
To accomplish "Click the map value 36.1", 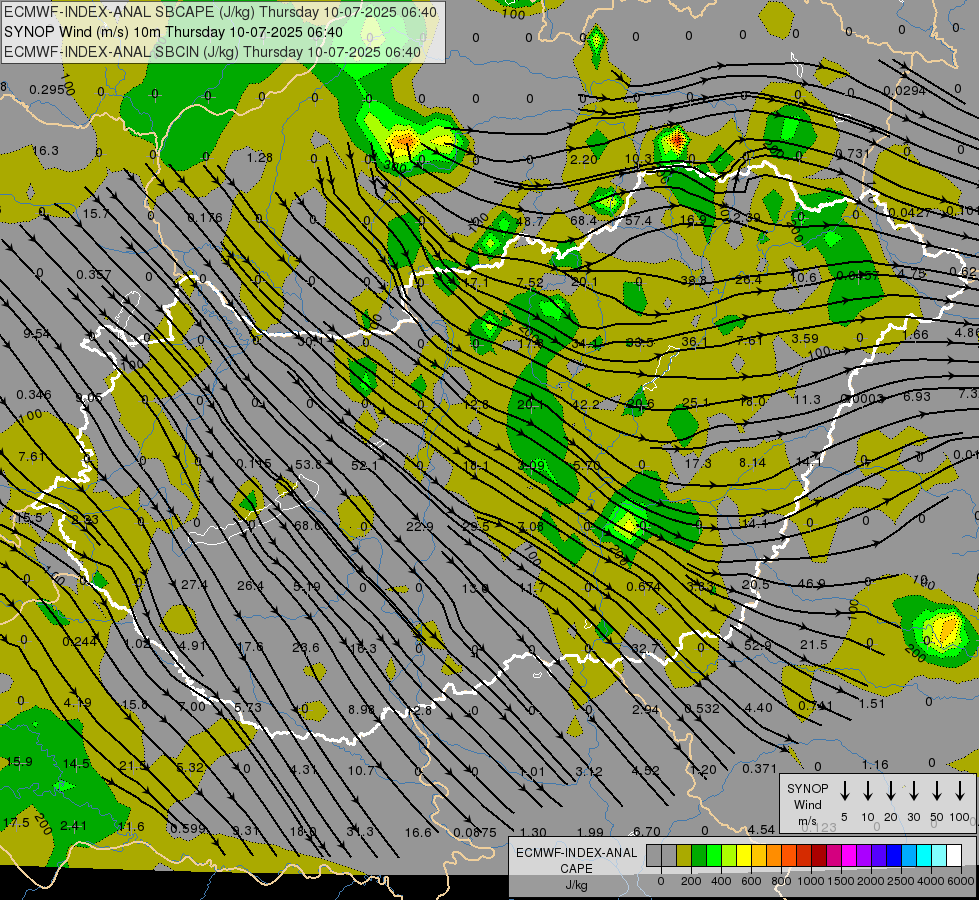I will coord(694,342).
